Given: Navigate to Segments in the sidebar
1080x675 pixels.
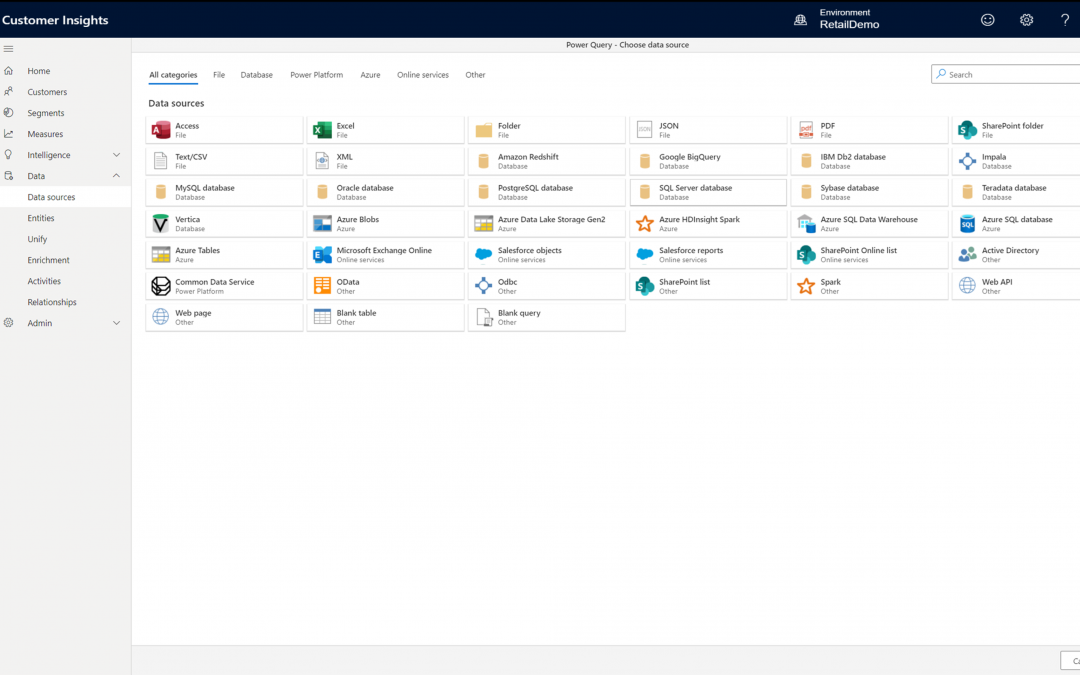Looking at the screenshot, I should [47, 112].
